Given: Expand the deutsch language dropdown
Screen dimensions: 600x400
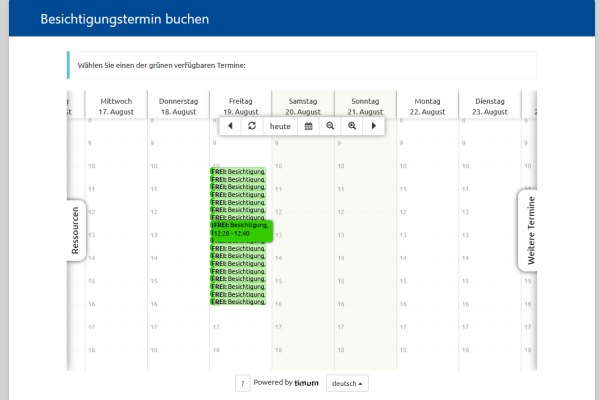Looking at the screenshot, I should [x=347, y=383].
